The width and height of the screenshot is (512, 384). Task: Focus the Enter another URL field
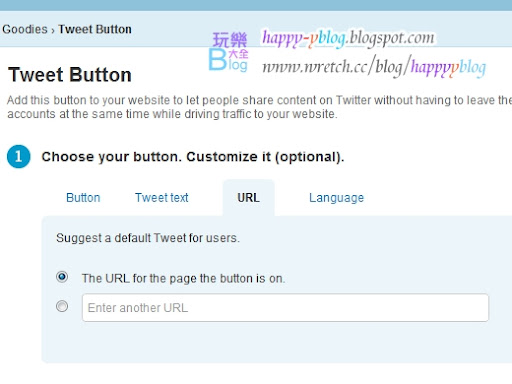(285, 308)
